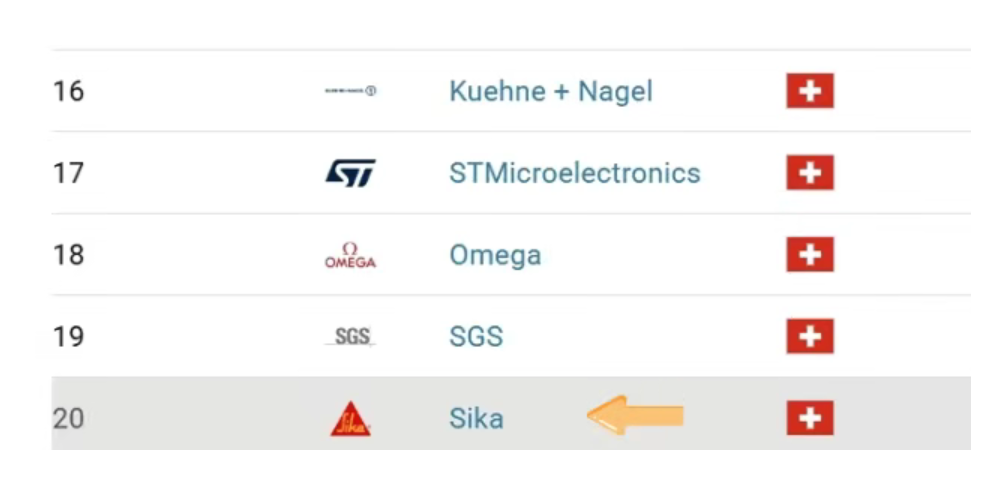993x487 pixels.
Task: Click the orange arrow pointing at Sika
Action: coord(635,415)
